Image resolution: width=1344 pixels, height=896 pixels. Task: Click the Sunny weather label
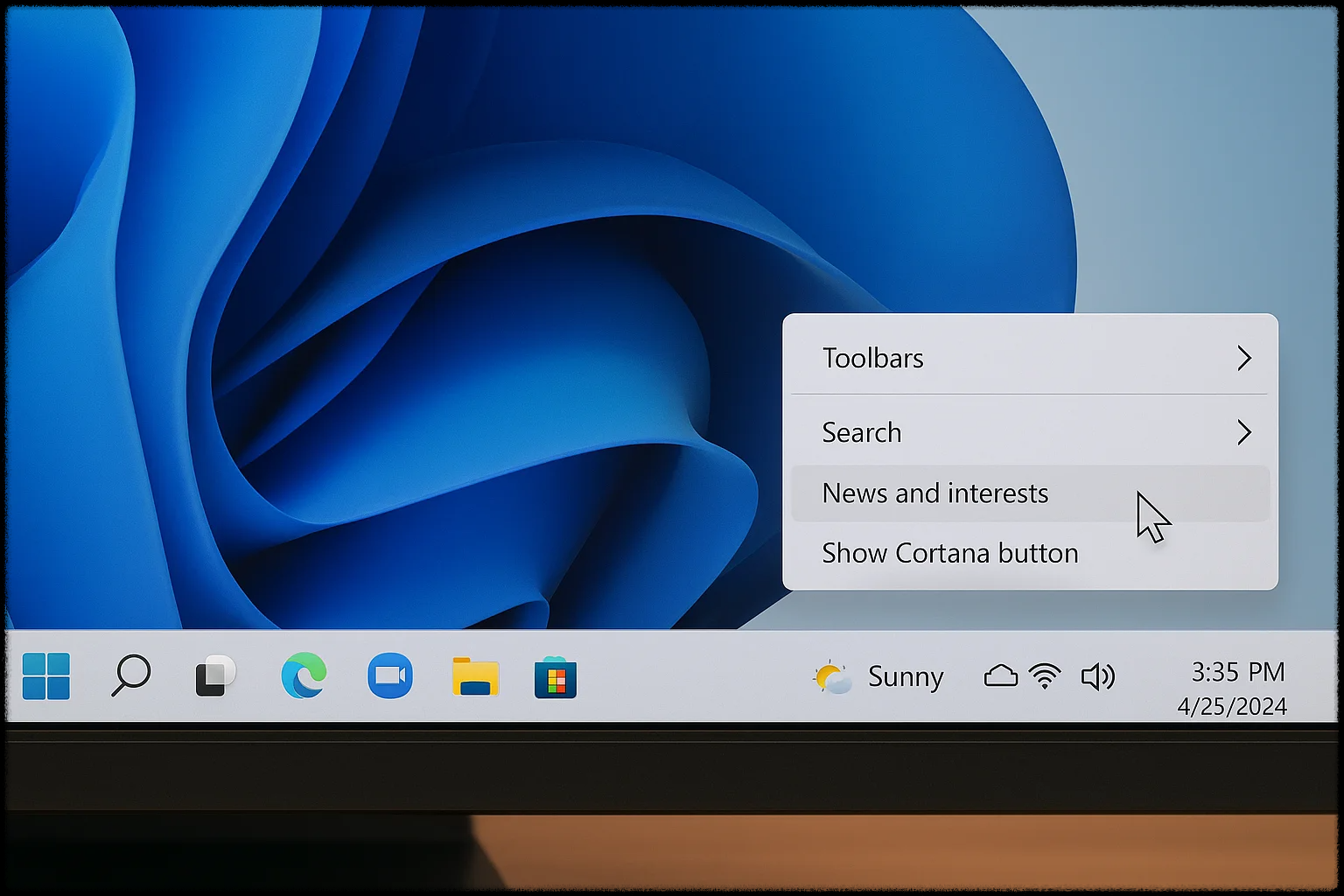click(906, 677)
